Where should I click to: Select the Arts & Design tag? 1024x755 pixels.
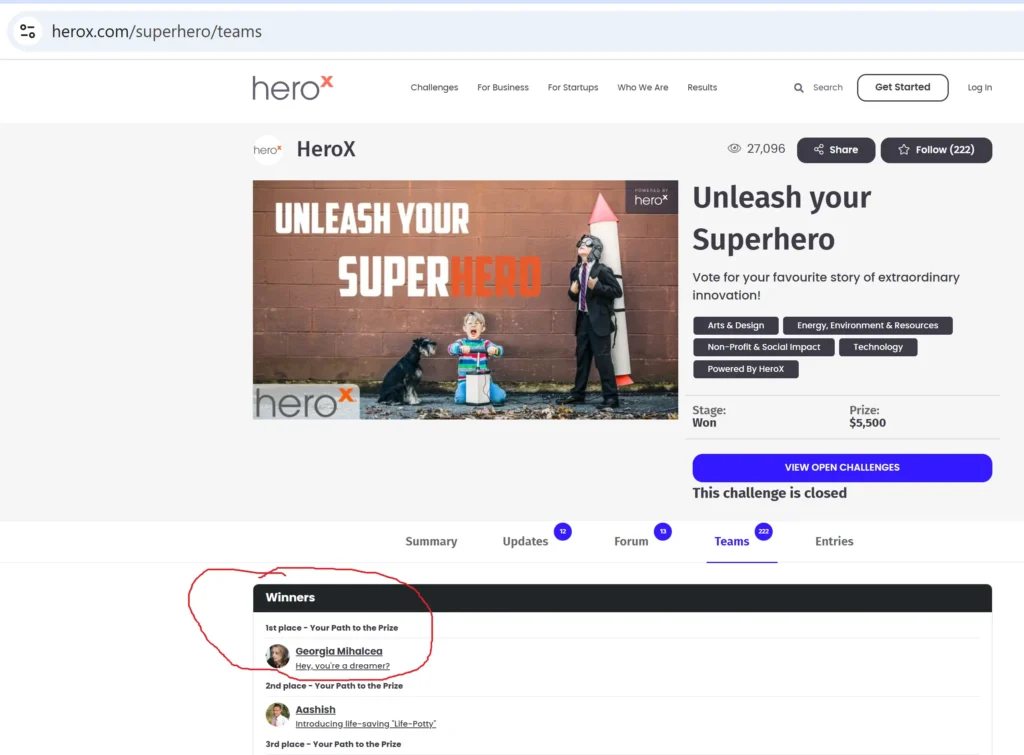735,325
